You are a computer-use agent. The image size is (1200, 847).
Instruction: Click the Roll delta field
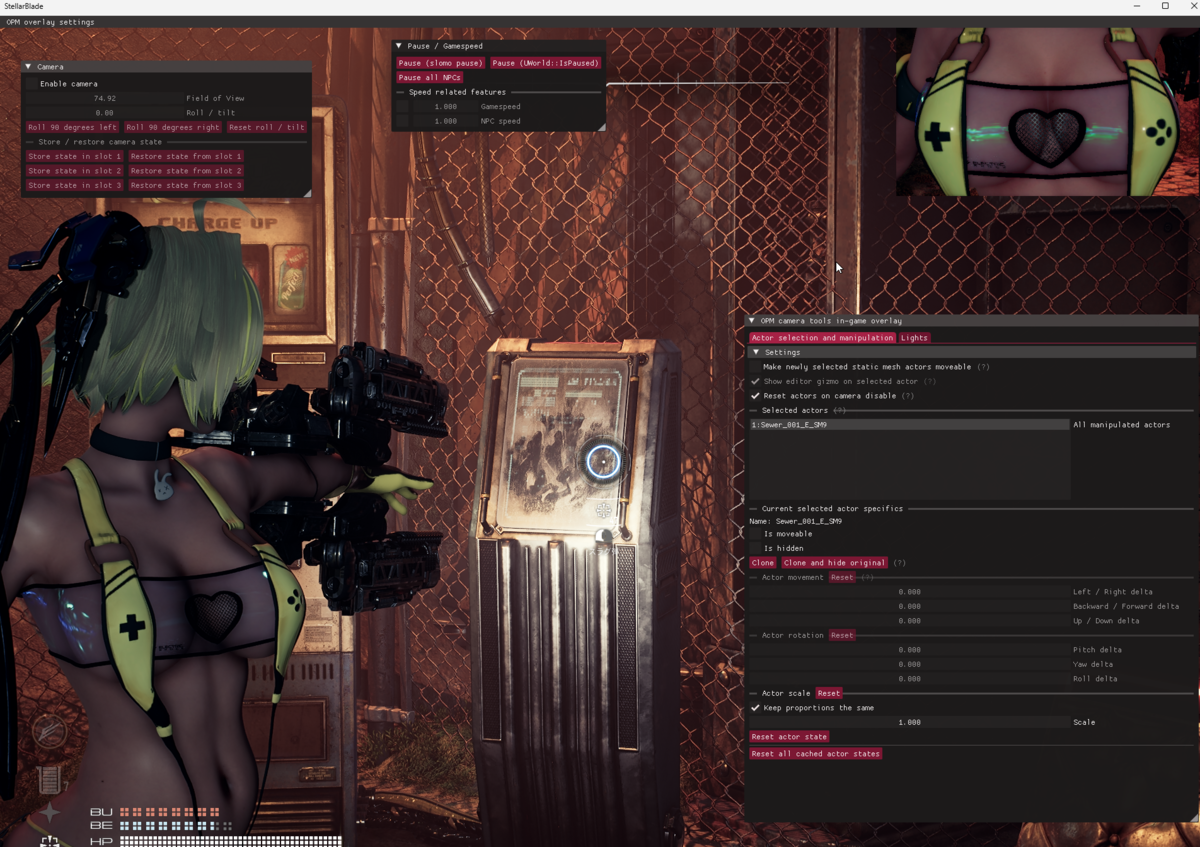pos(909,679)
